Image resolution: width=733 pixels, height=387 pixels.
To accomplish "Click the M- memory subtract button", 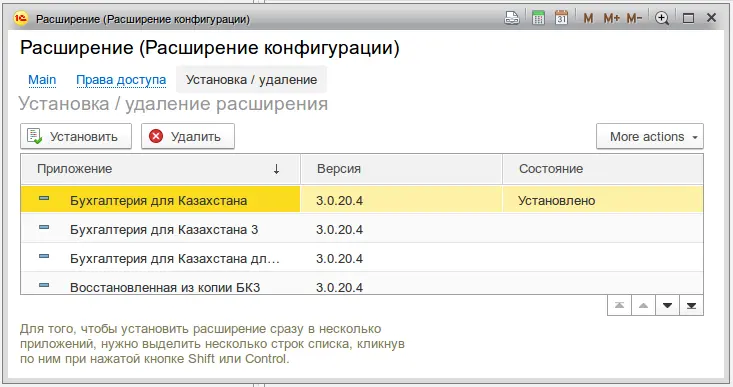I will 634,18.
